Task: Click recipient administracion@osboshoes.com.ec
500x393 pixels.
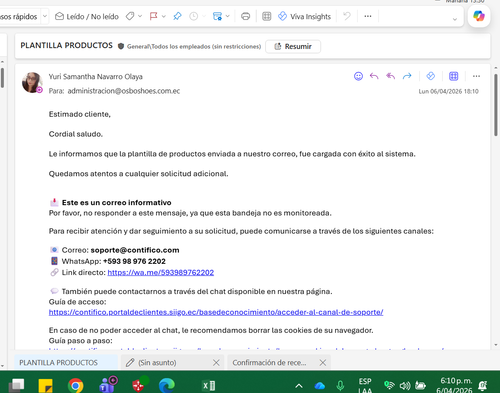Action: pos(124,91)
